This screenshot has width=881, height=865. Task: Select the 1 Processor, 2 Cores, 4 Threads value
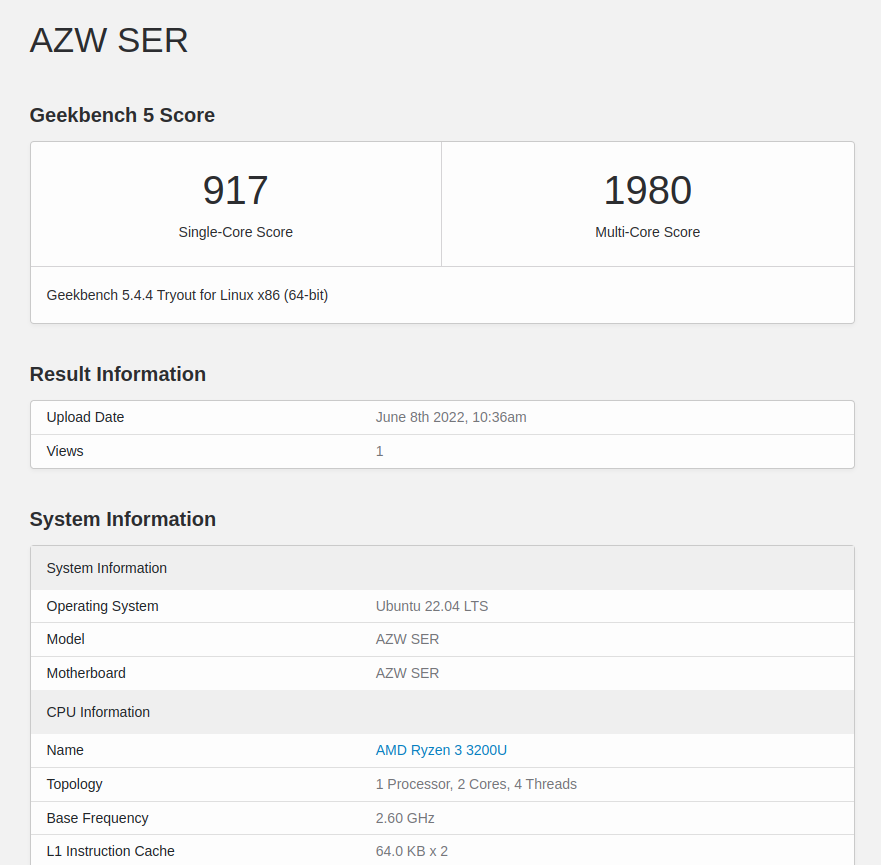click(476, 784)
